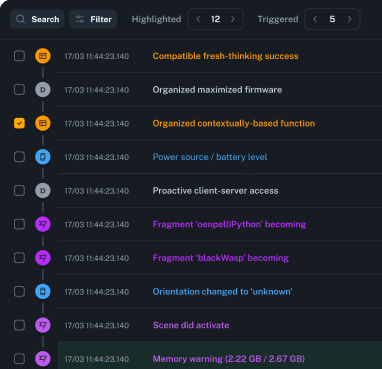Click the Search button label
382x369 pixels.
pyautogui.click(x=45, y=19)
